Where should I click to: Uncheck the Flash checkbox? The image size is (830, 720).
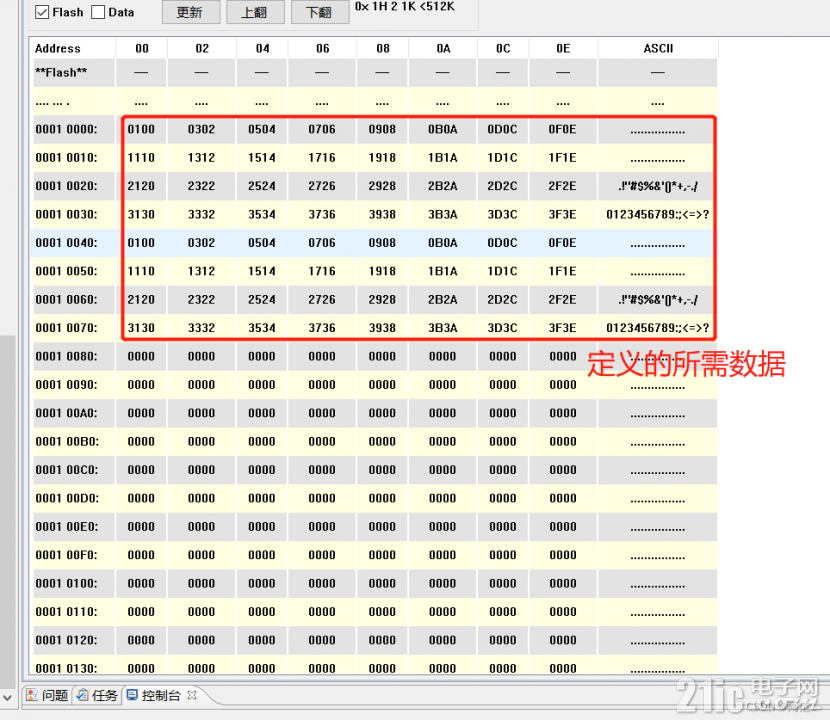(x=42, y=12)
